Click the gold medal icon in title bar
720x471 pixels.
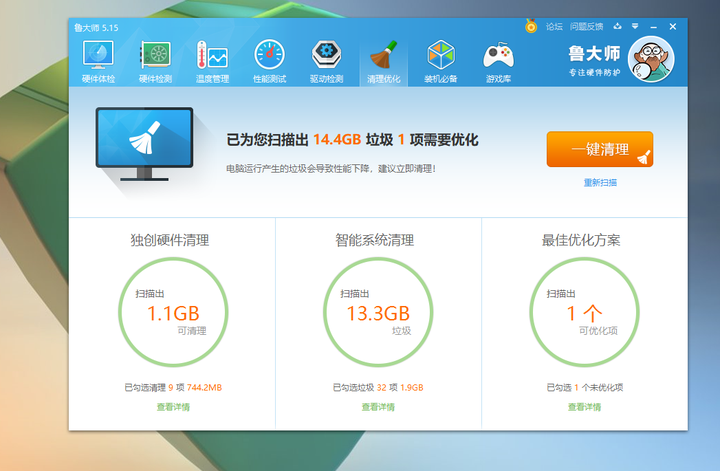[531, 26]
